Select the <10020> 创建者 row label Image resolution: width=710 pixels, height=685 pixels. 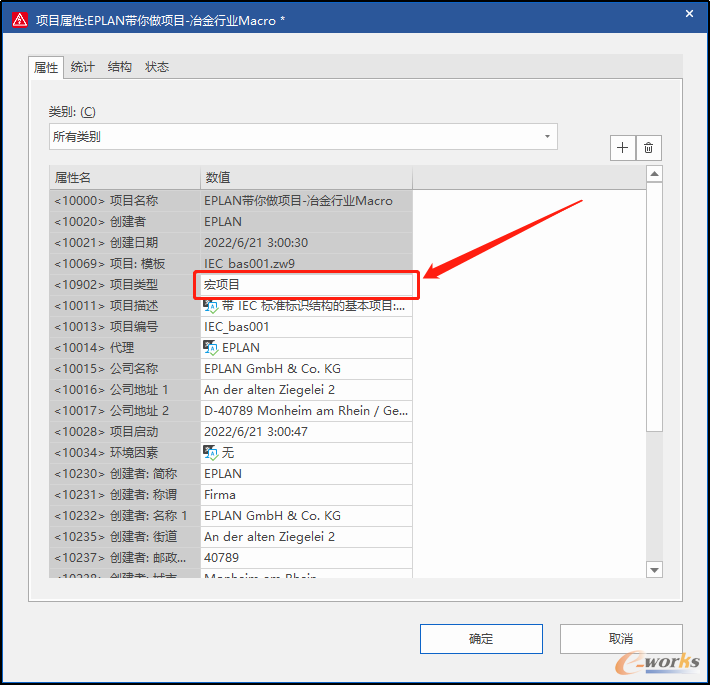pyautogui.click(x=125, y=222)
